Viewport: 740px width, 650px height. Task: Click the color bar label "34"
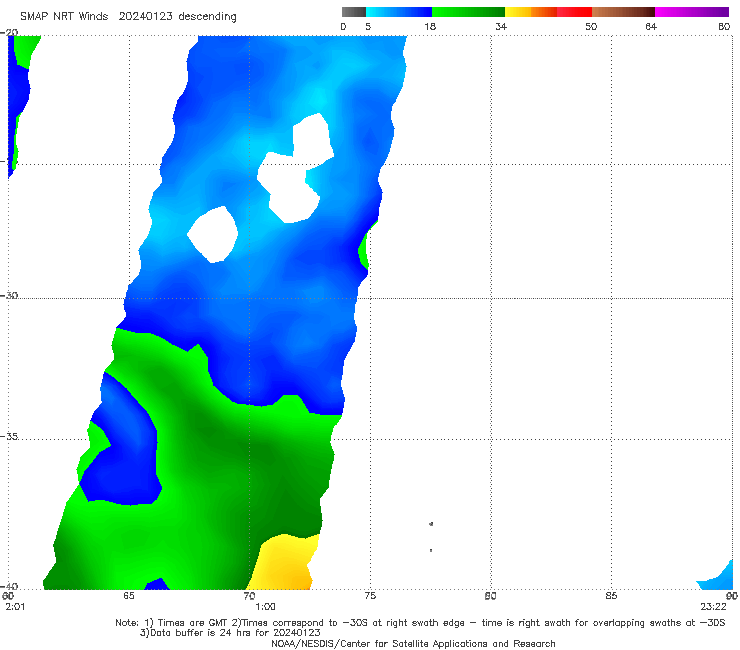(501, 26)
